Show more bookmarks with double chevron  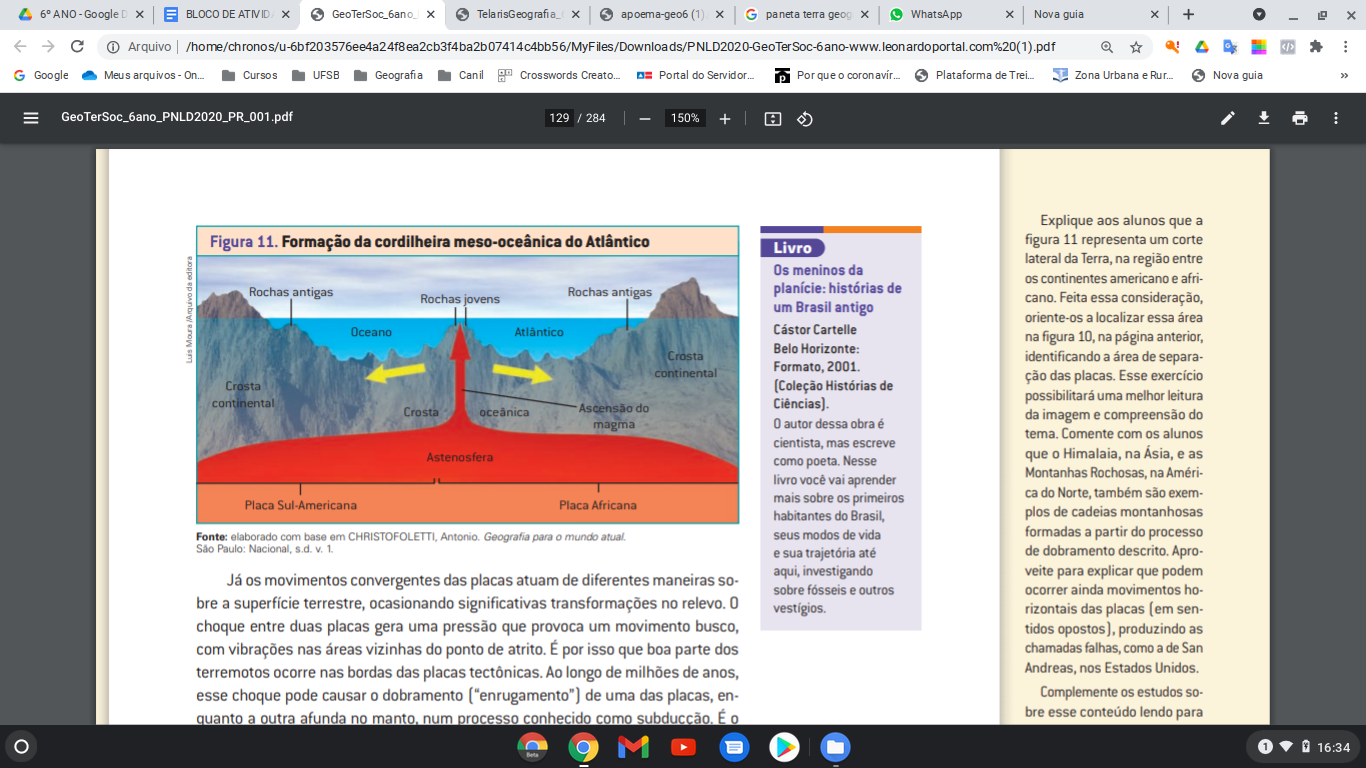pyautogui.click(x=1344, y=75)
